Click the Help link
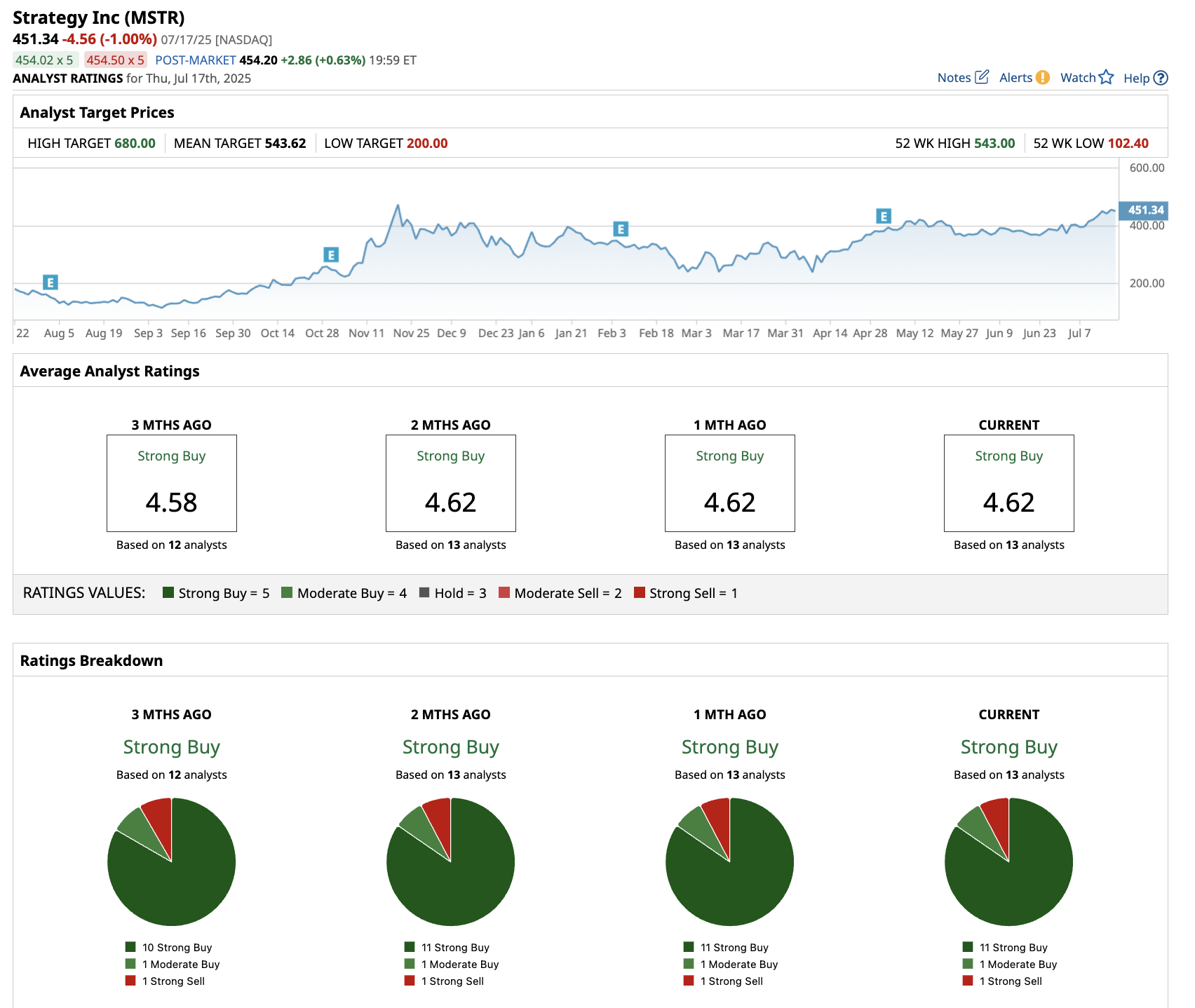 tap(1136, 78)
